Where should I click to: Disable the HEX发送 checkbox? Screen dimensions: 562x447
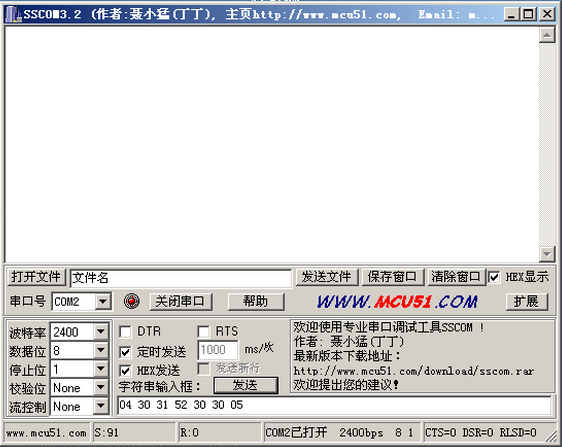125,370
